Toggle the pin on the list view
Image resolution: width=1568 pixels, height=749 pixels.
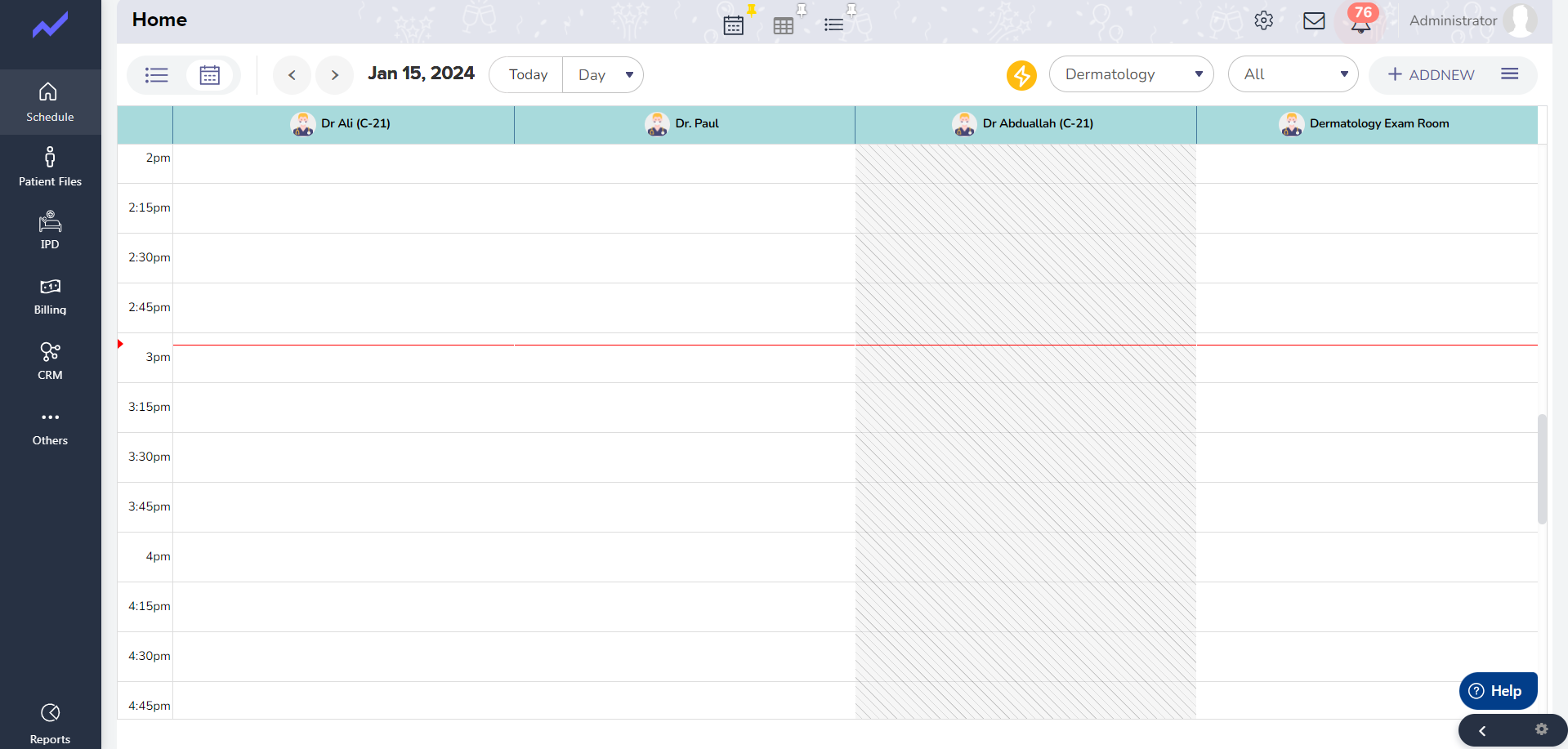coord(851,10)
